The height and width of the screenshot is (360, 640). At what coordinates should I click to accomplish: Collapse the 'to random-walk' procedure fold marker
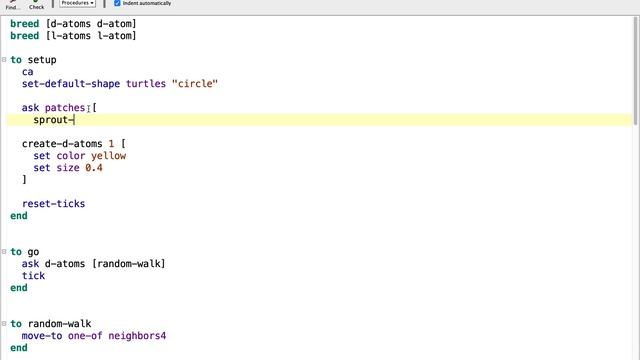(4, 323)
